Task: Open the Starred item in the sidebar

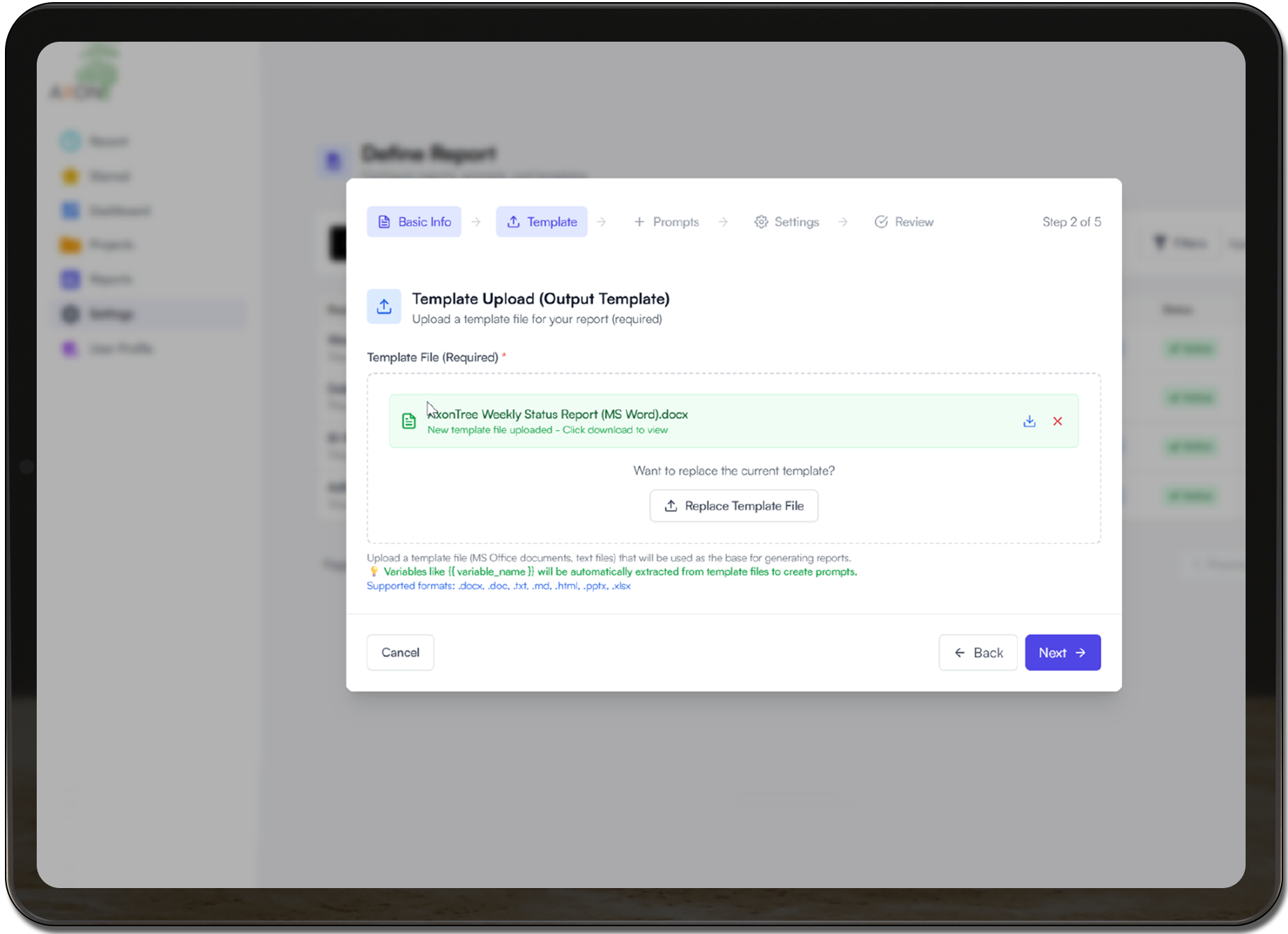Action: [109, 176]
